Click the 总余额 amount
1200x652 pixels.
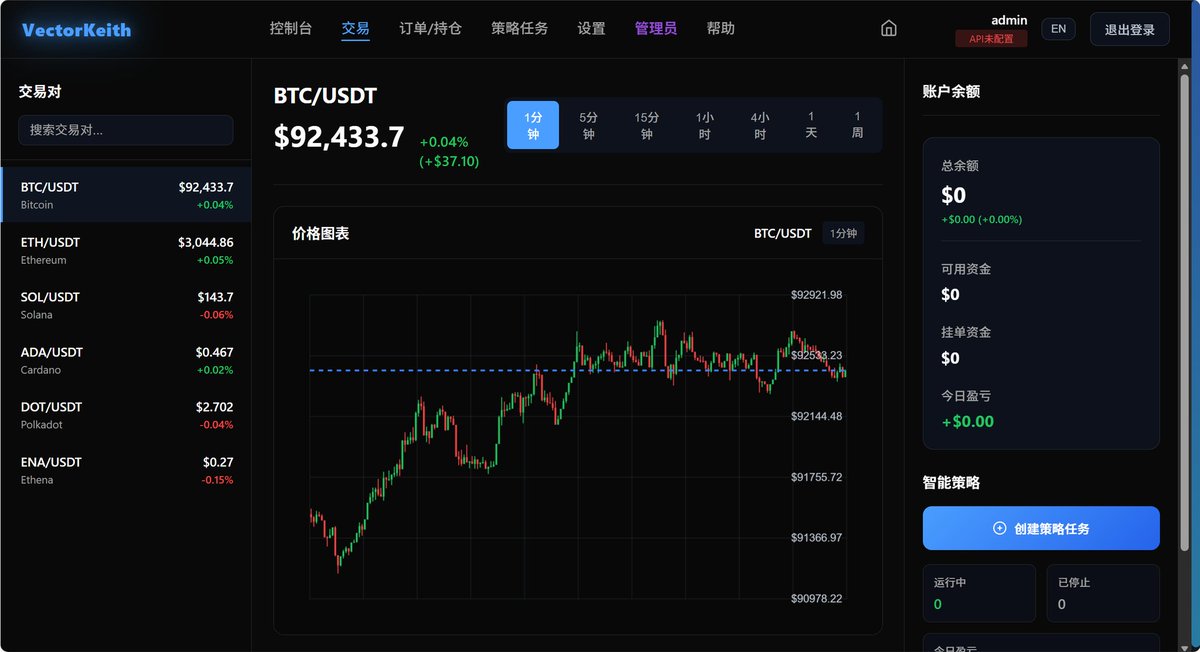(954, 195)
